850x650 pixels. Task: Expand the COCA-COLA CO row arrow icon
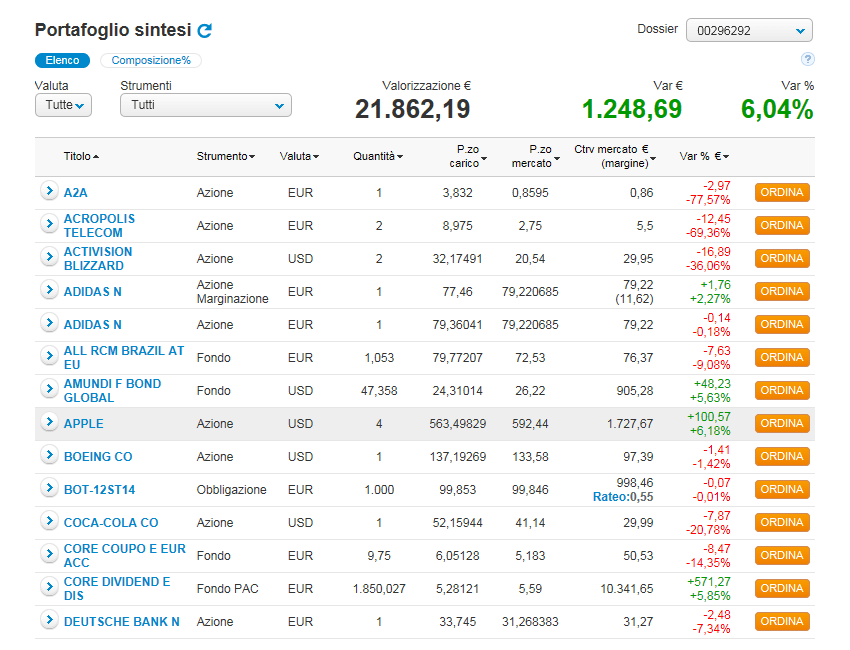49,521
